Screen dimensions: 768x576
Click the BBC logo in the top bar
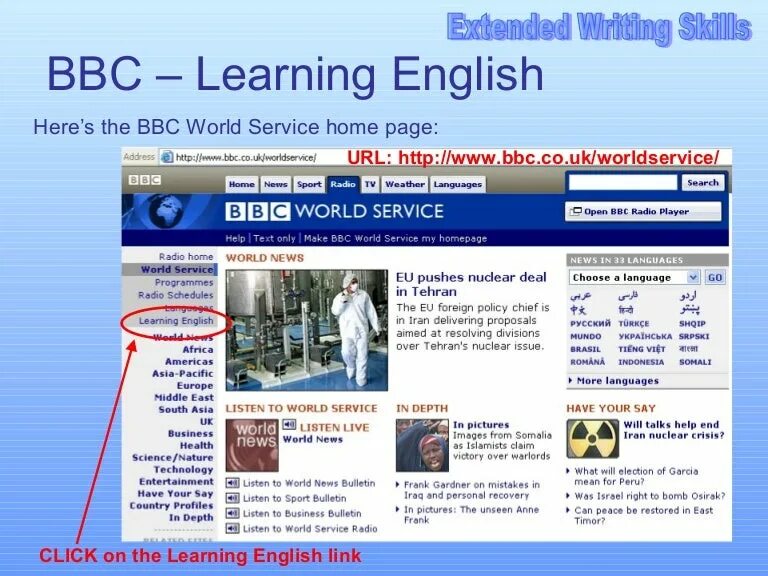click(x=144, y=180)
